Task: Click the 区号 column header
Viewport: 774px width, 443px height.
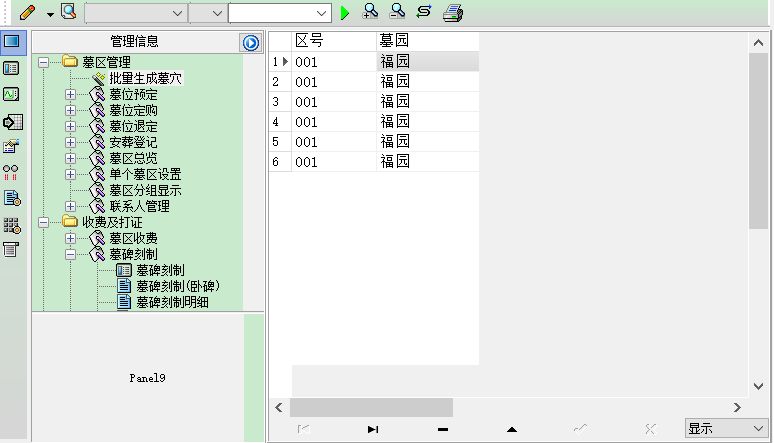Action: click(334, 40)
